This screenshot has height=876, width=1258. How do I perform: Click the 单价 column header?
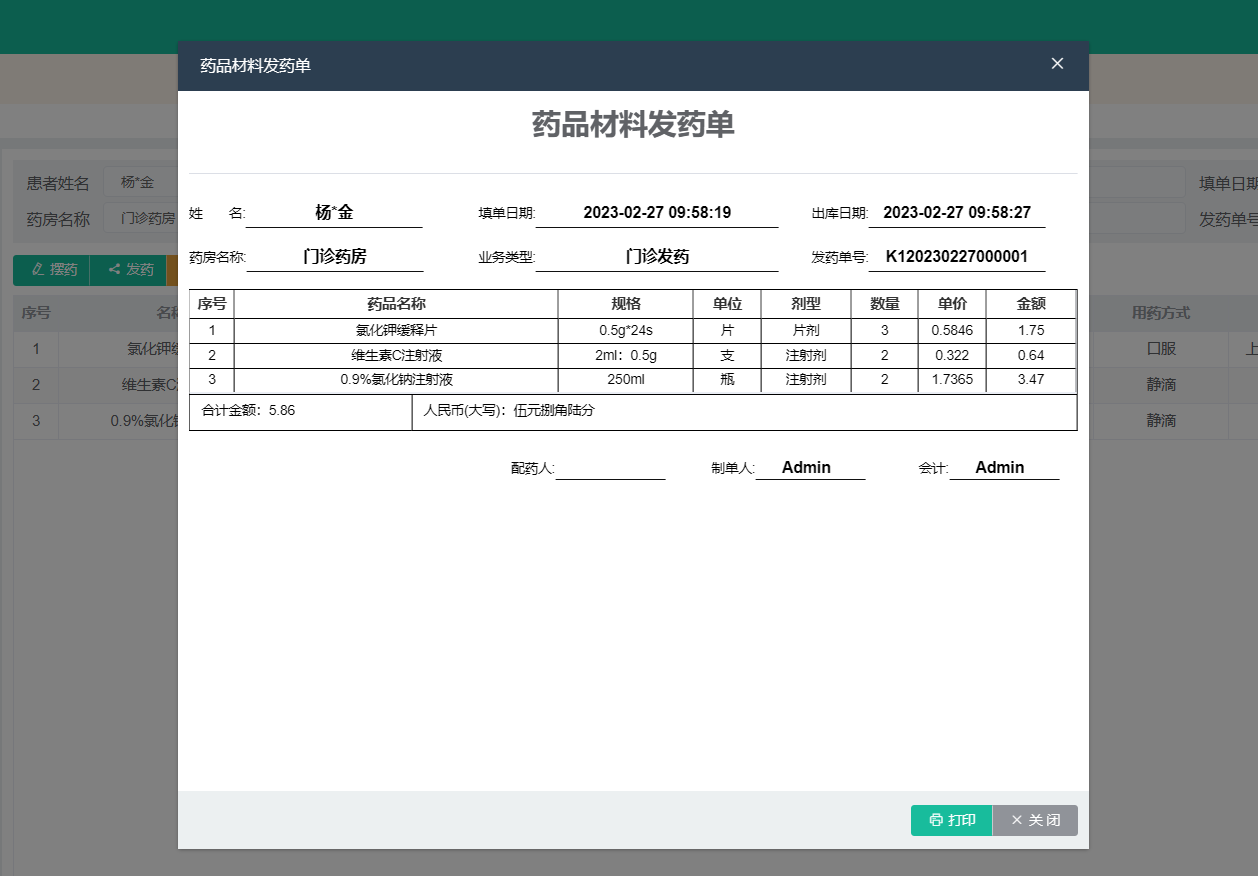[x=952, y=304]
